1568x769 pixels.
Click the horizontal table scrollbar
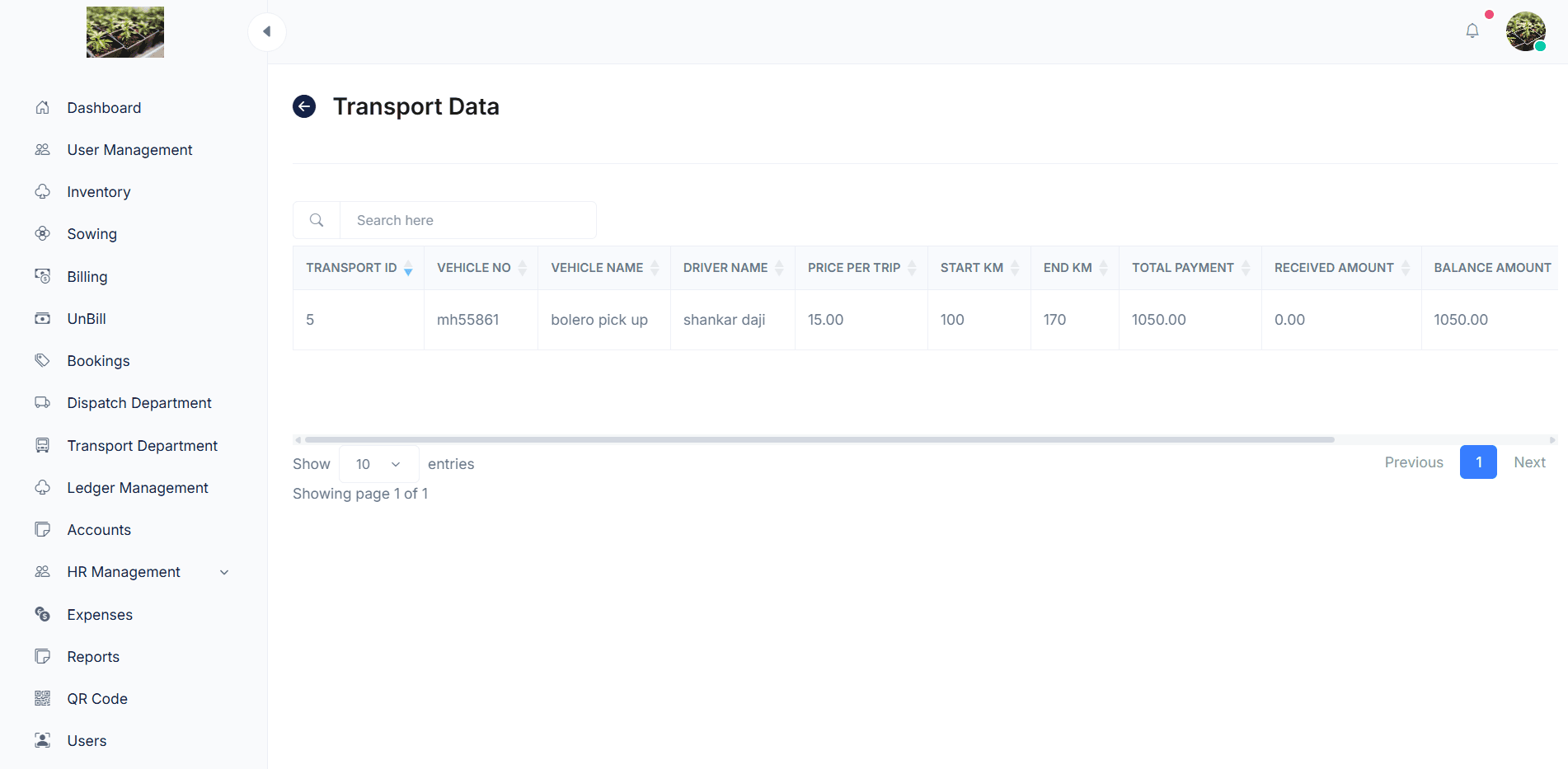(x=819, y=439)
